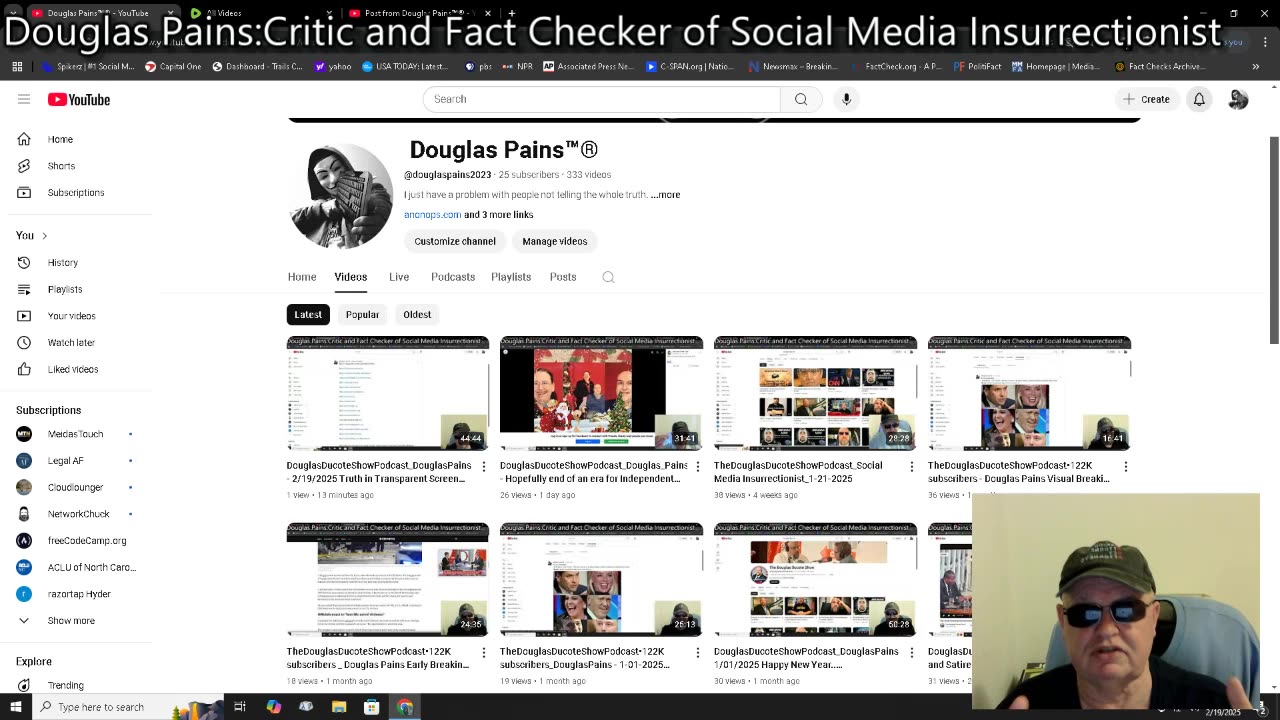Open options menu for 2/19/2025 Truth video
Image resolution: width=1280 pixels, height=720 pixels.
(x=484, y=466)
